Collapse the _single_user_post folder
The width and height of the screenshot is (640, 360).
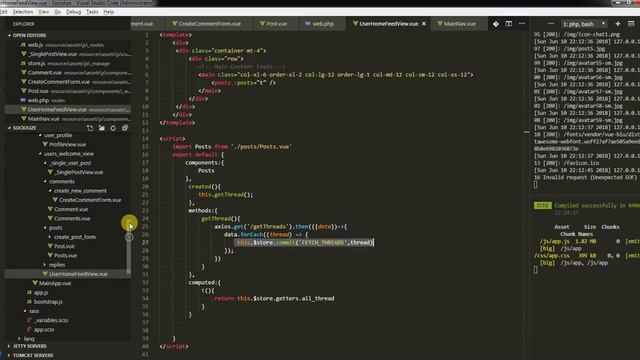coord(70,163)
